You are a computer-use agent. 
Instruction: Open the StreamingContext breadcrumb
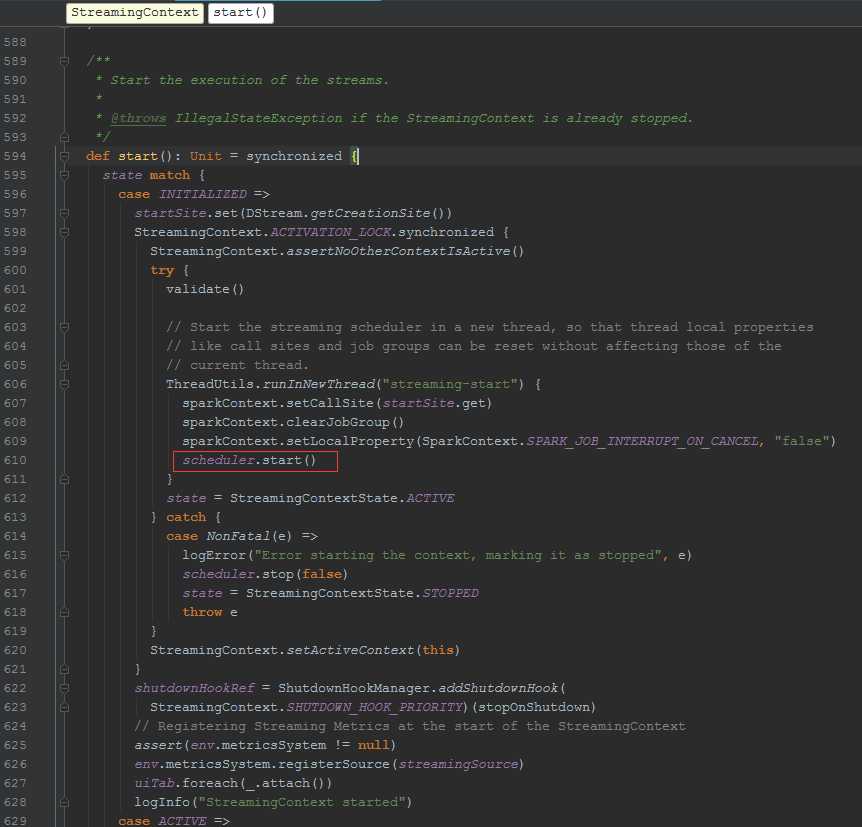coord(135,13)
